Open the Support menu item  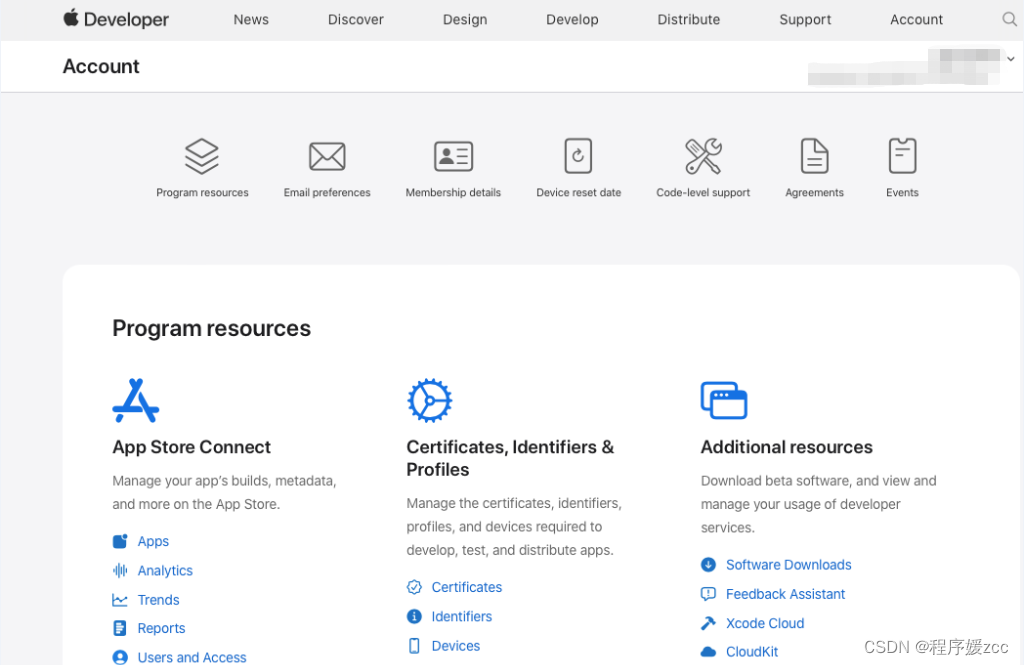click(x=805, y=20)
